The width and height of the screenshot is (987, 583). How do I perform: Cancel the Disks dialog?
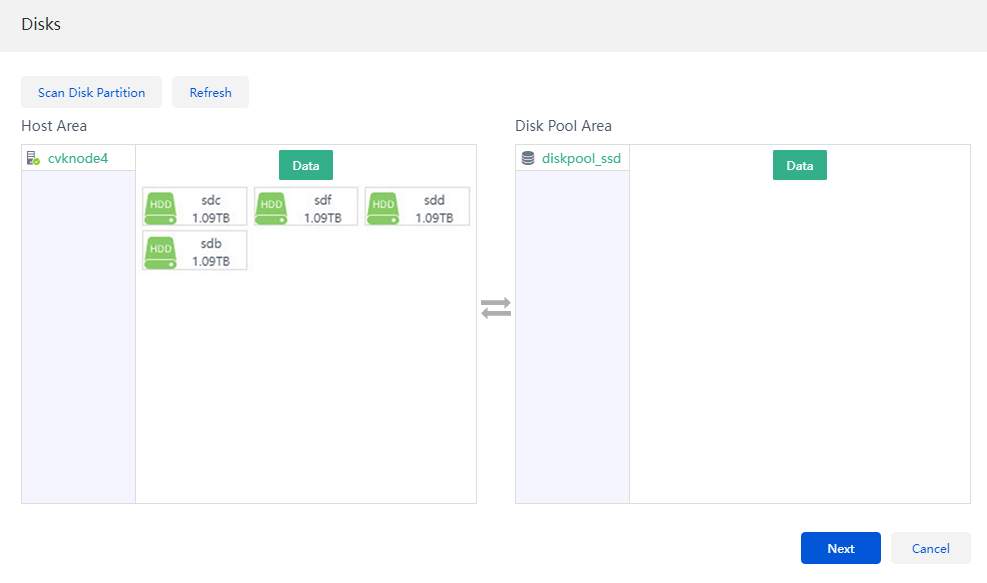click(930, 548)
